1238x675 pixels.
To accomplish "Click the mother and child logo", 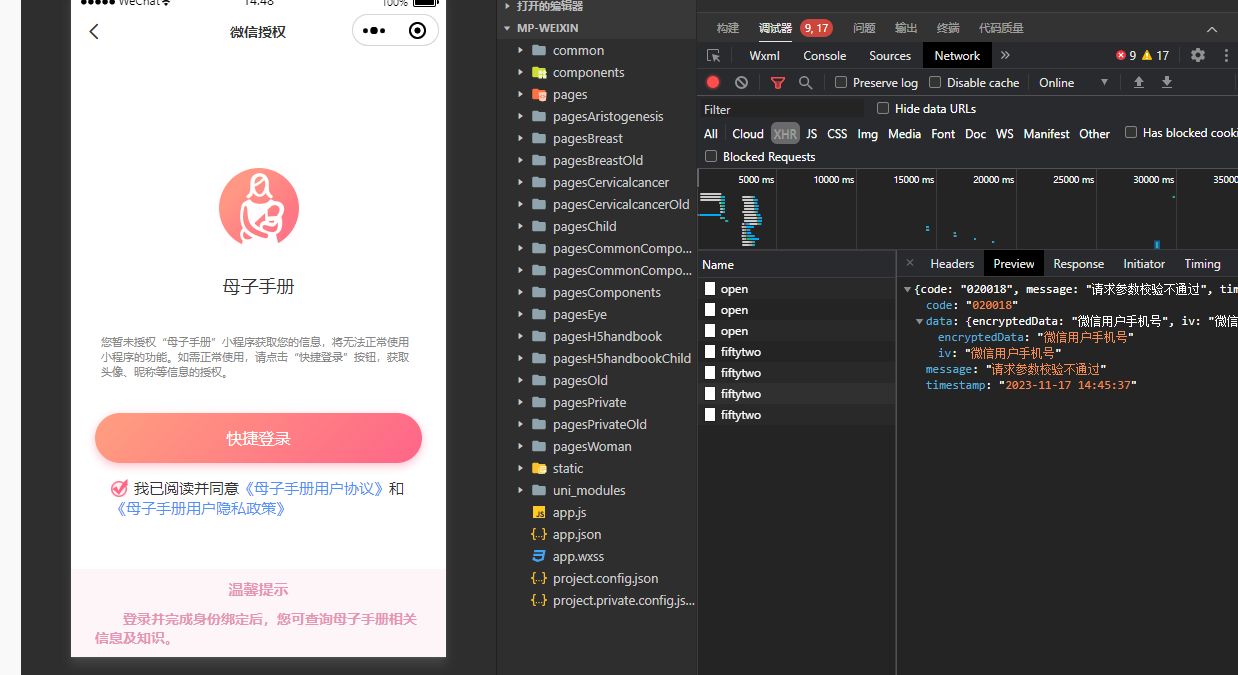I will (259, 207).
